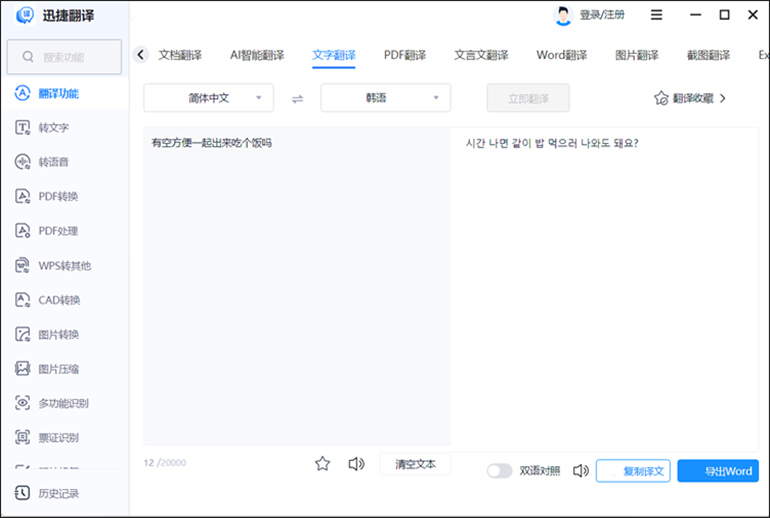770x518 pixels.
Task: Click the 导出Word button
Action: tap(717, 471)
